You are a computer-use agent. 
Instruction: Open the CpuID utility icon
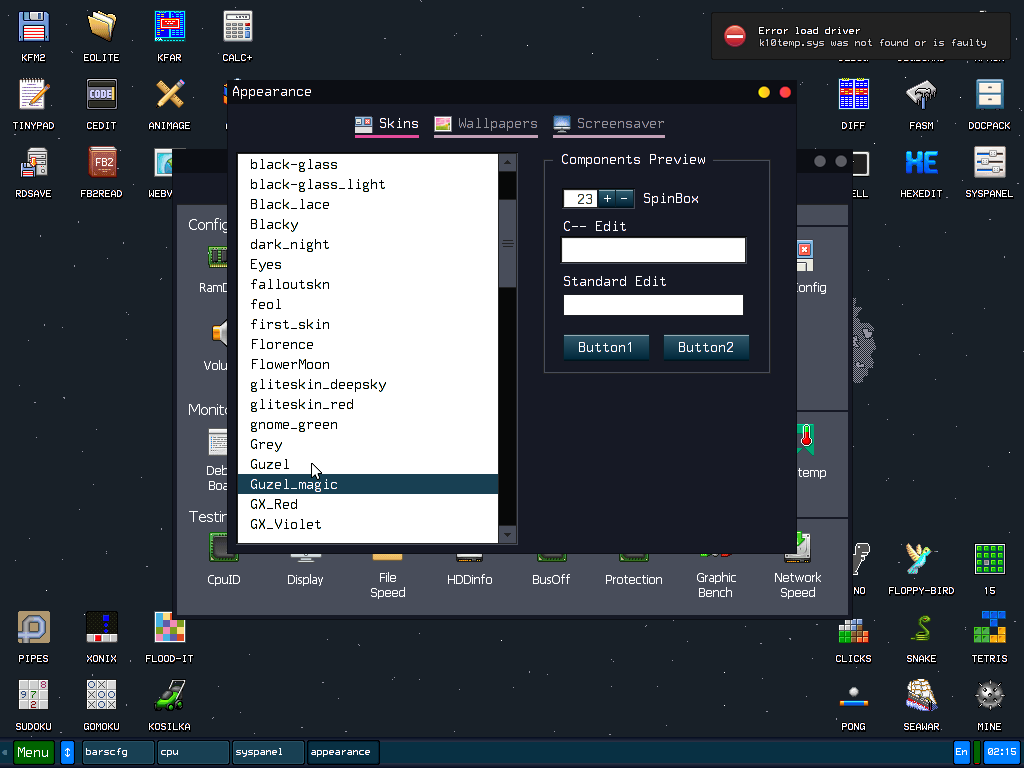tap(223, 549)
